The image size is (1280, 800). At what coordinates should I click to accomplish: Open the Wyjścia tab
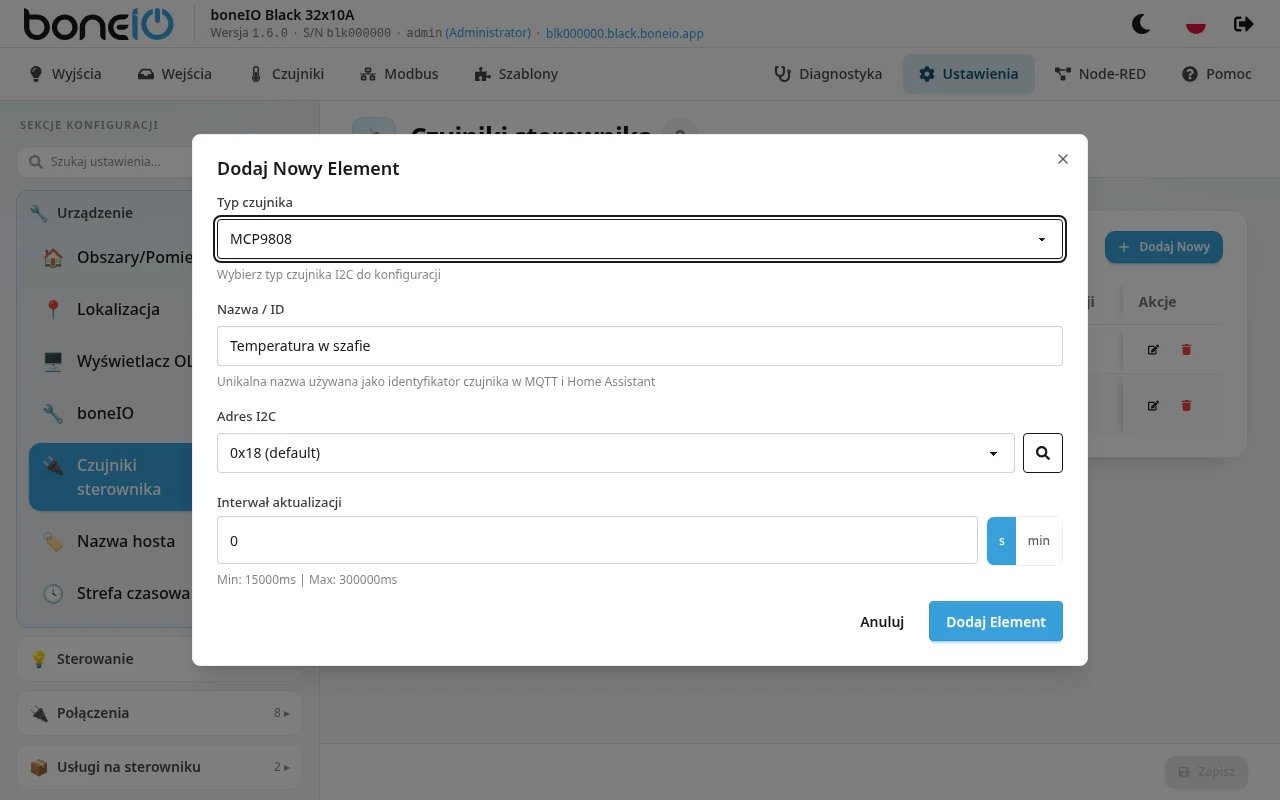pos(65,74)
